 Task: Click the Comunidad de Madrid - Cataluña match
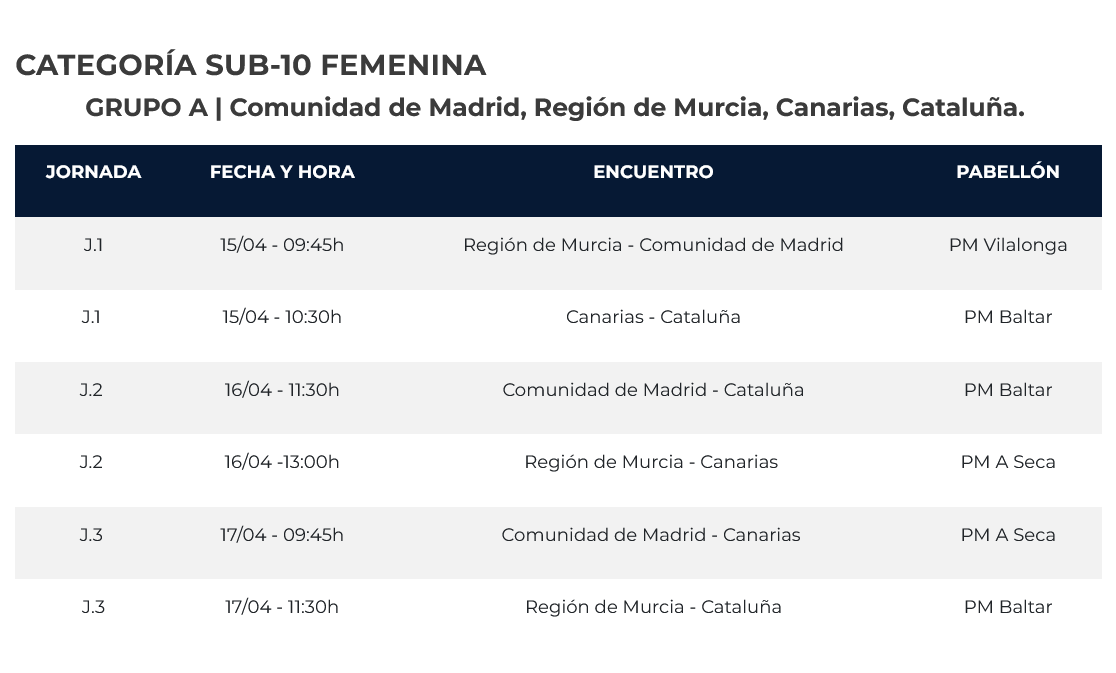point(653,390)
